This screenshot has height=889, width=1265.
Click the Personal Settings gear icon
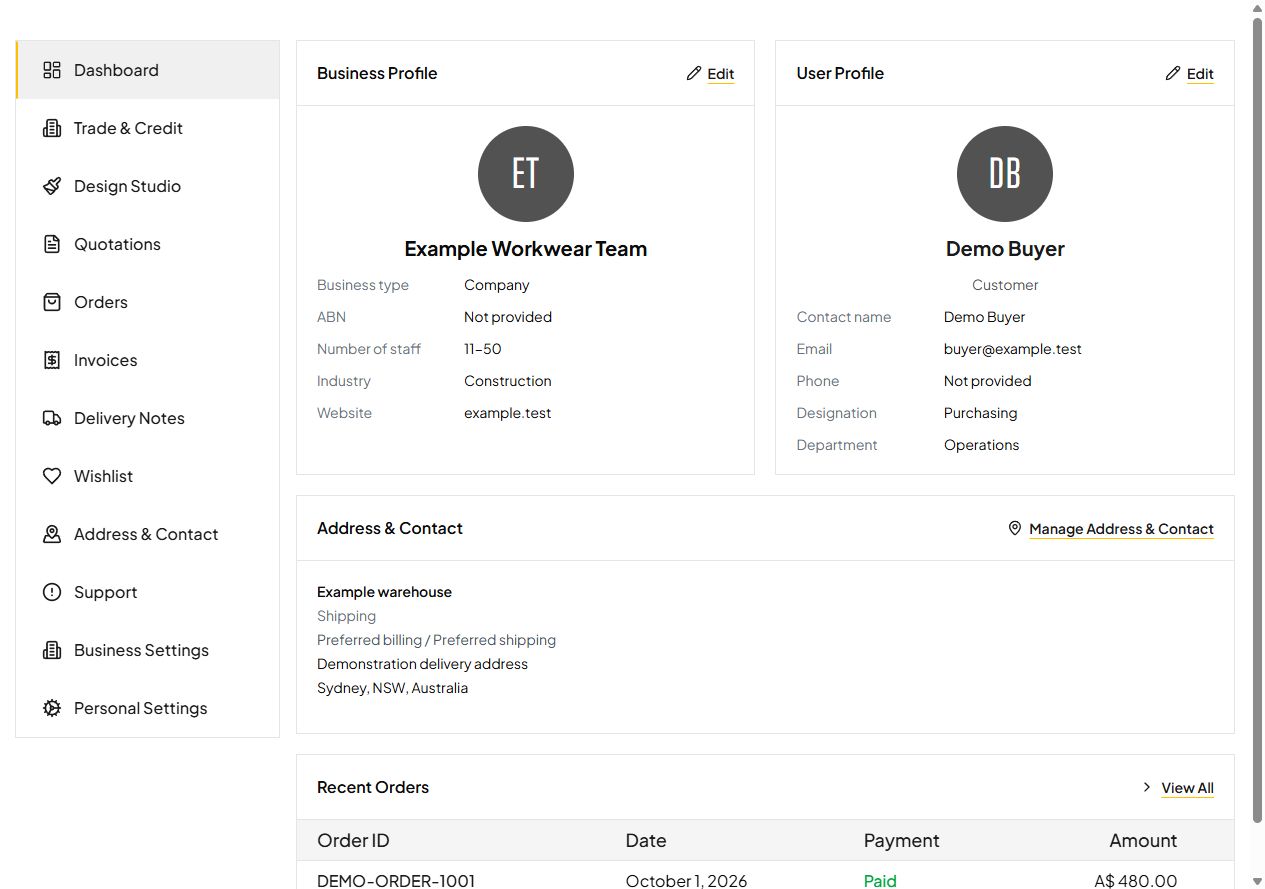click(52, 708)
